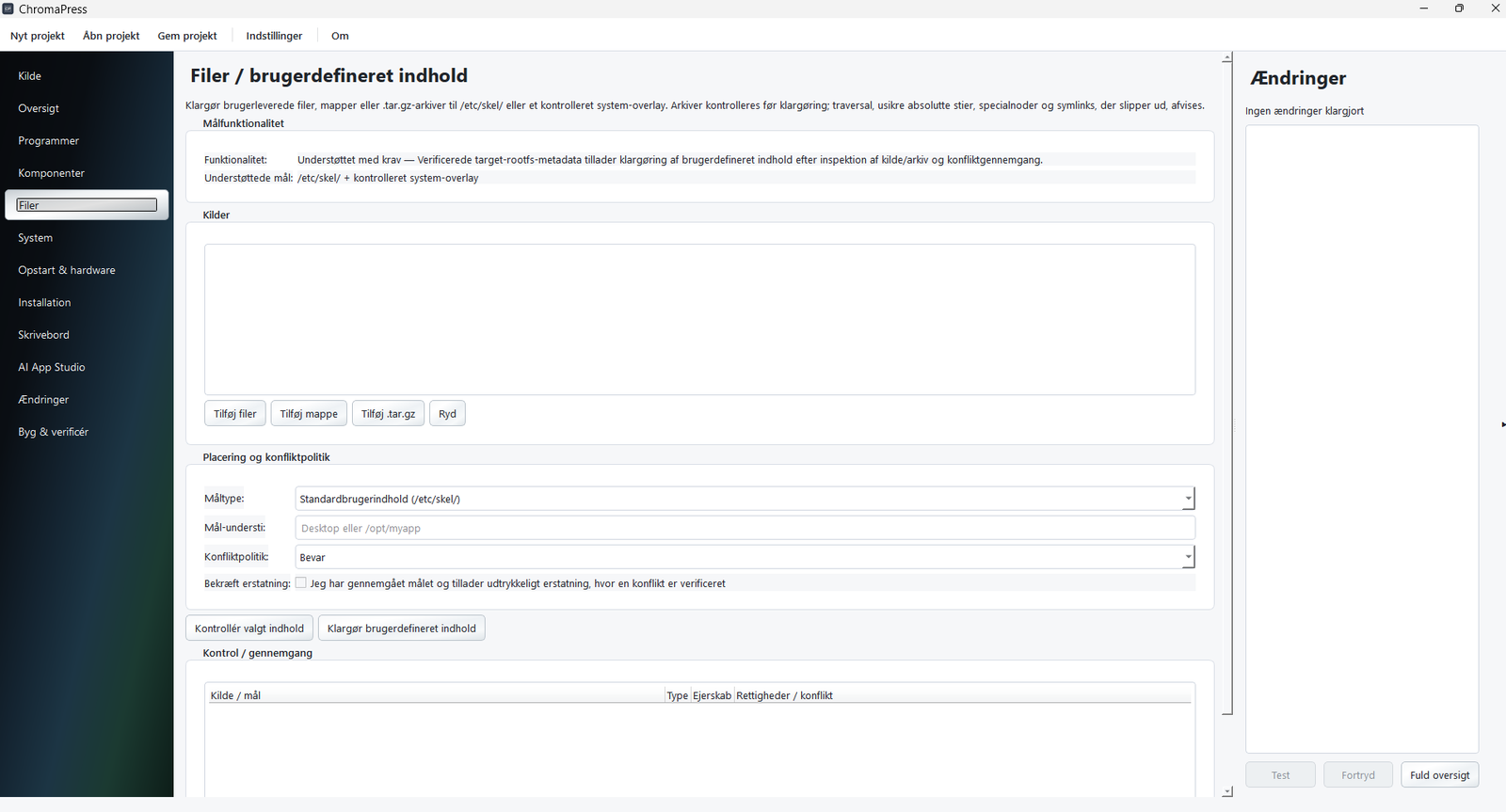Click the Type column header
The height and width of the screenshot is (812, 1506).
pyautogui.click(x=677, y=695)
